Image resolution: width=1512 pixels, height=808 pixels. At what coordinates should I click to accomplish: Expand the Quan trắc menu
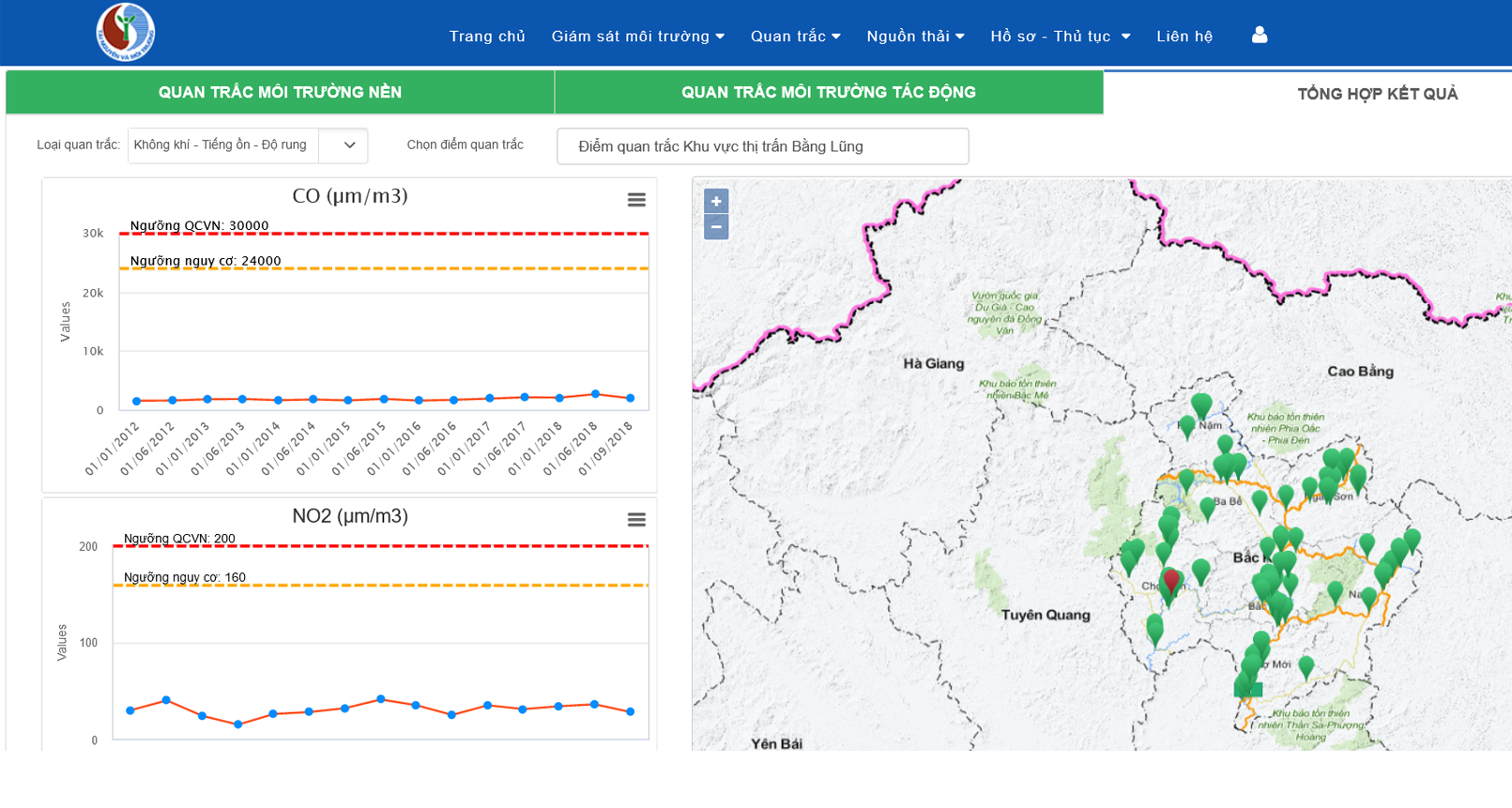tap(795, 37)
